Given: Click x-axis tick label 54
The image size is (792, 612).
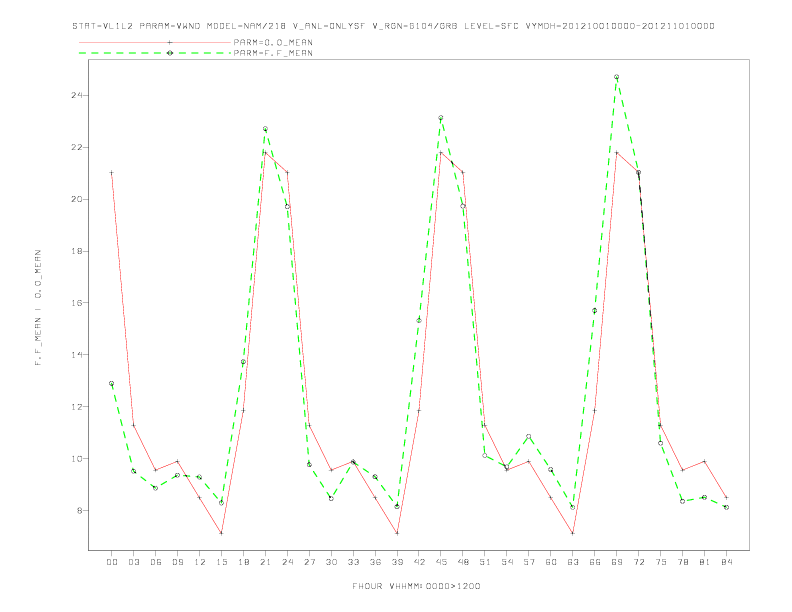Looking at the screenshot, I should point(507,562).
